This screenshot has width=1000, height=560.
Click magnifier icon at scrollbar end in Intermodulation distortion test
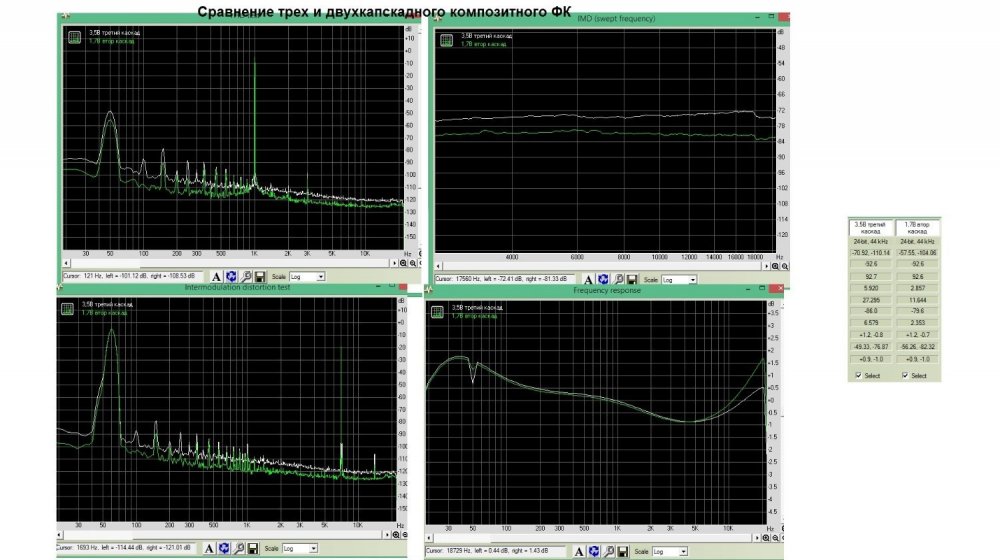[x=396, y=534]
